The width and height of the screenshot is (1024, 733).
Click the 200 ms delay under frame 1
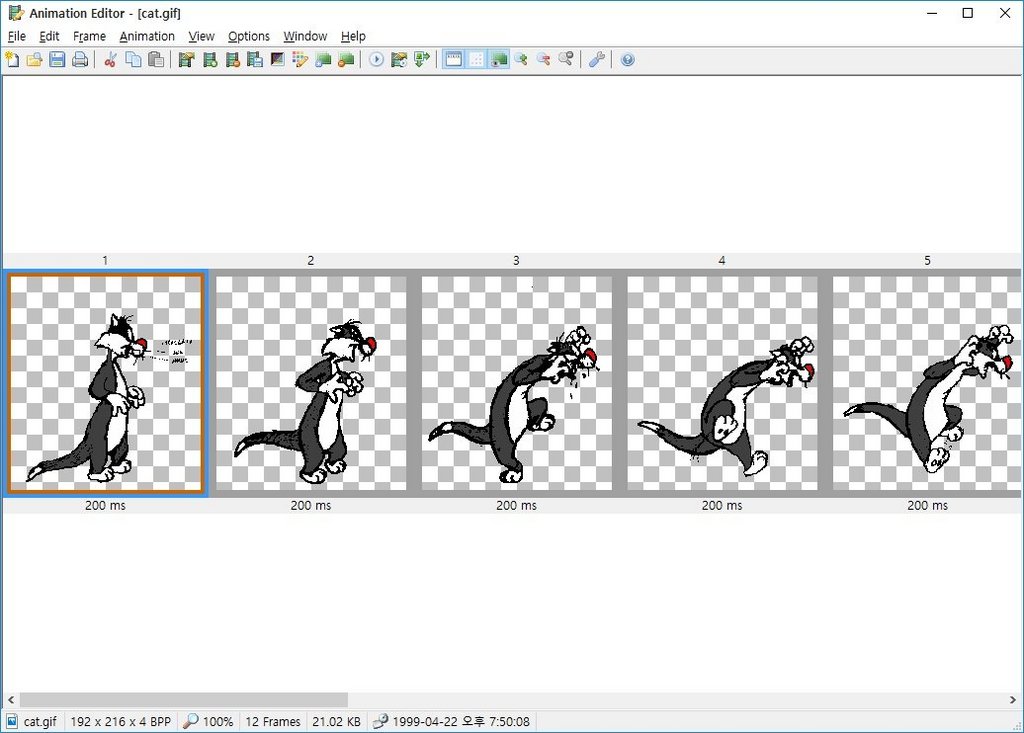[105, 505]
